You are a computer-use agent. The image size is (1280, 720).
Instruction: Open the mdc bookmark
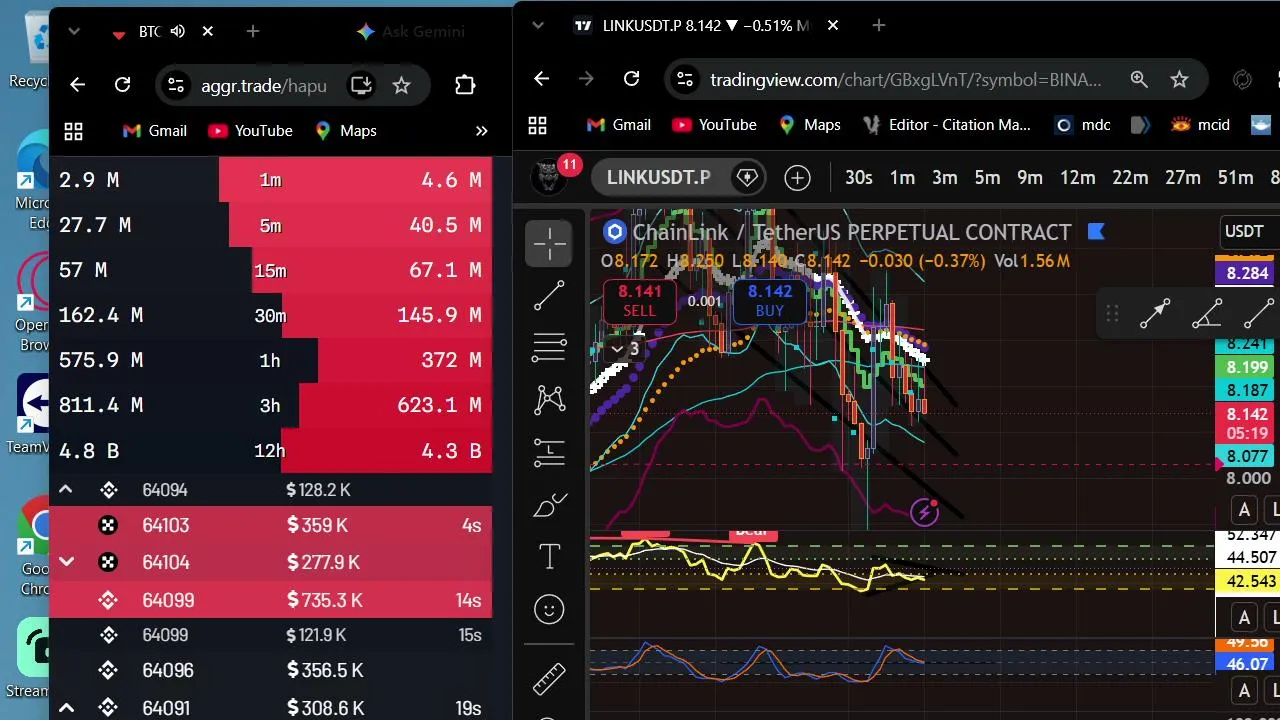click(x=1083, y=125)
